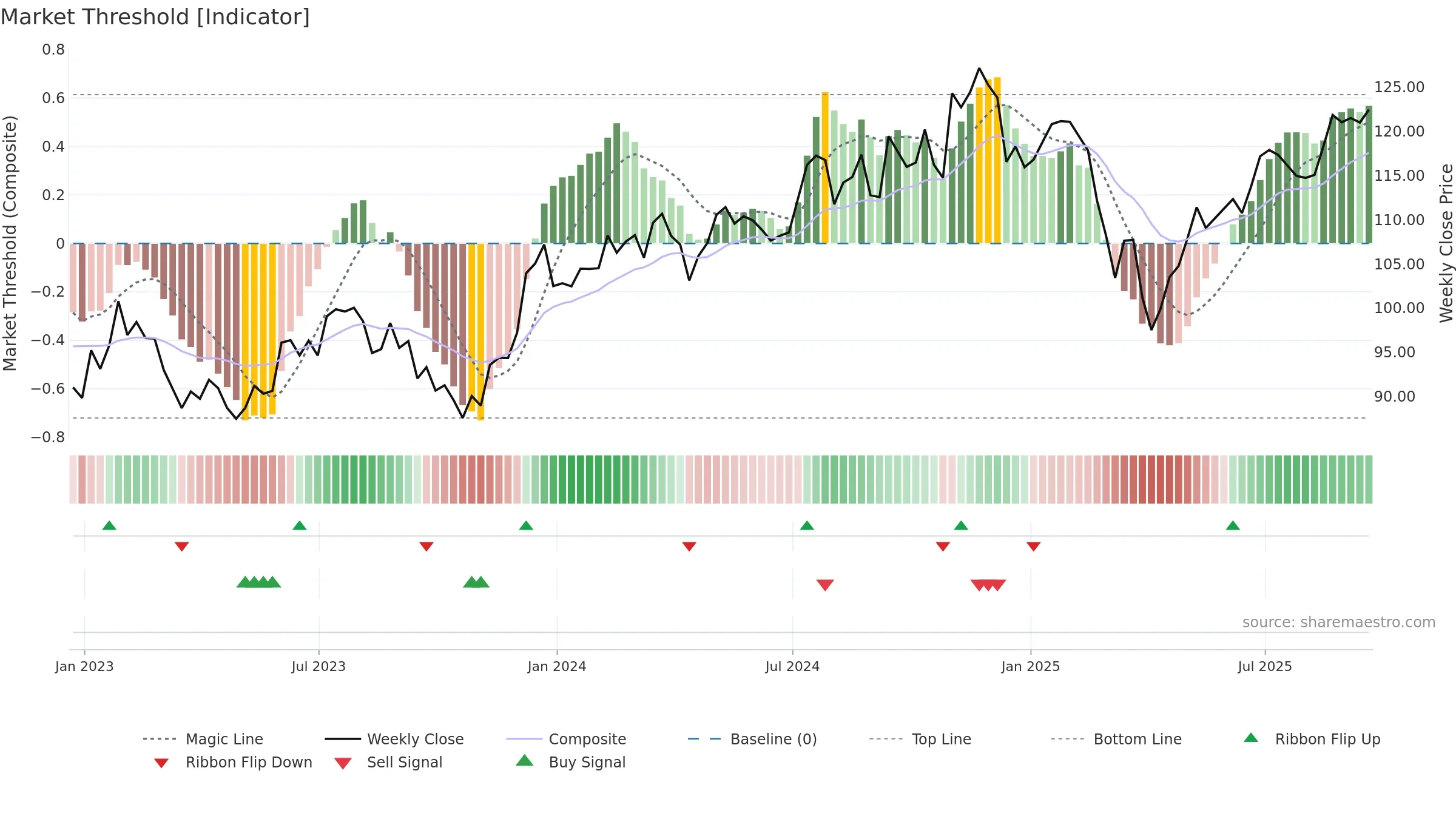Click the ribbon flip up marker just after Jul 2024
Screen dimensions: 1456x819
pyautogui.click(x=807, y=525)
